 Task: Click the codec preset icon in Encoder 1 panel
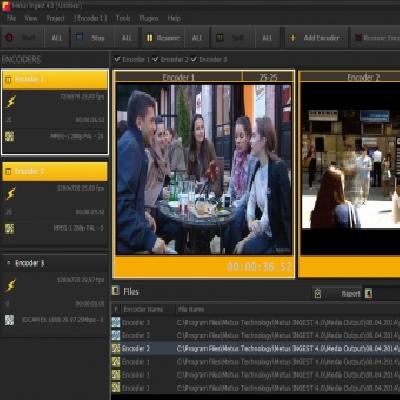10,136
